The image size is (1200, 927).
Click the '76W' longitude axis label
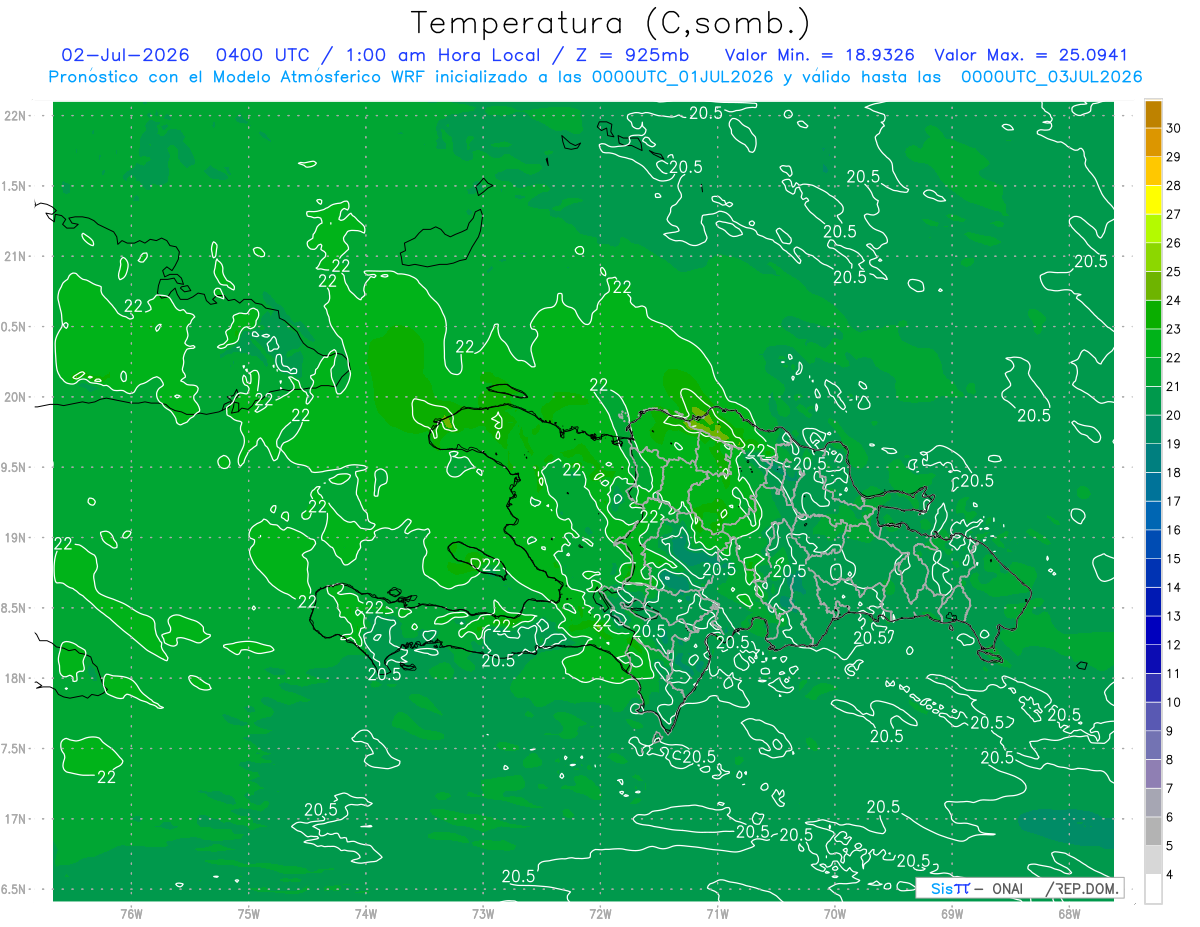(x=131, y=913)
